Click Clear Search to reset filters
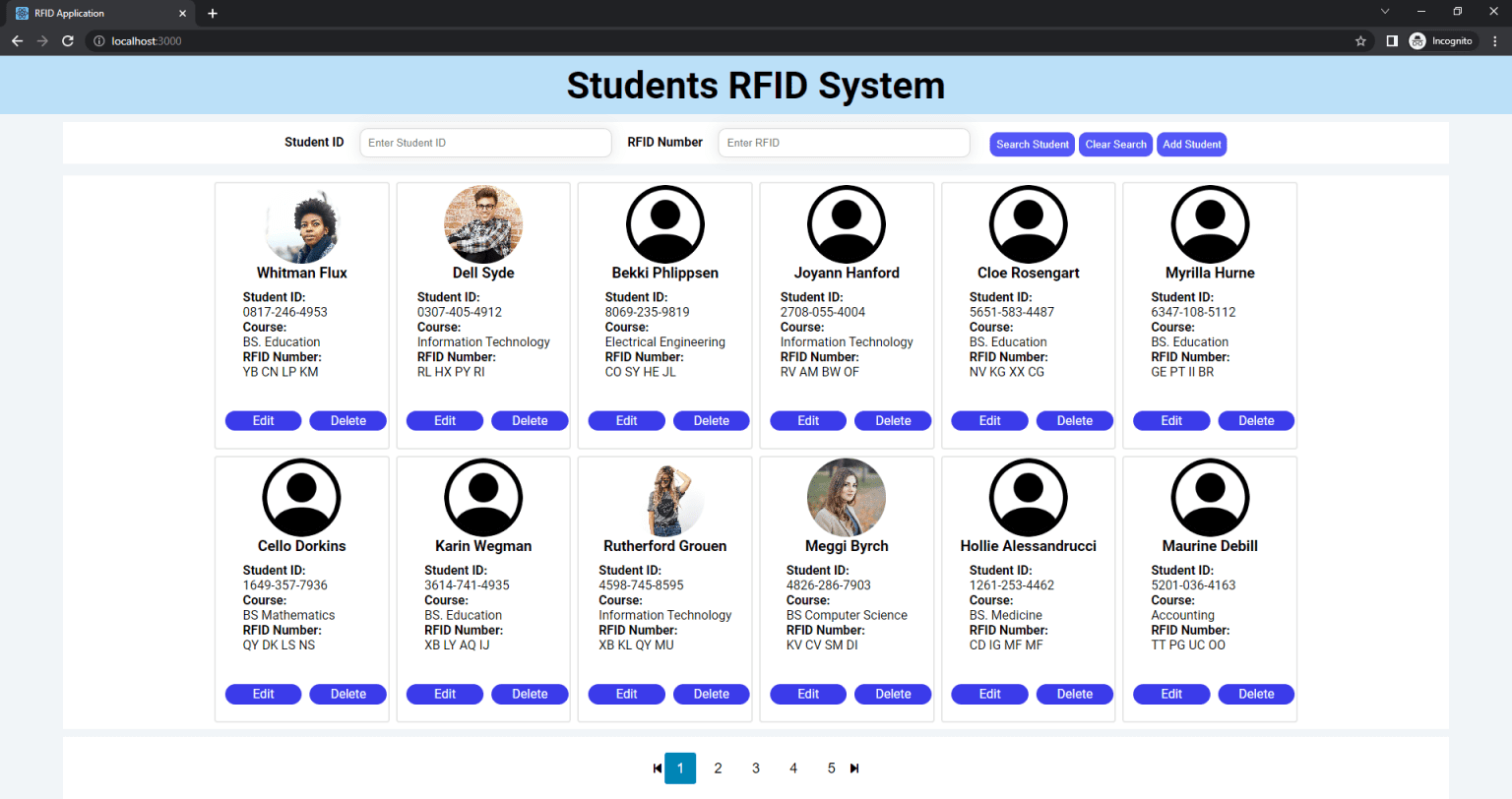This screenshot has height=799, width=1512. (x=1115, y=144)
